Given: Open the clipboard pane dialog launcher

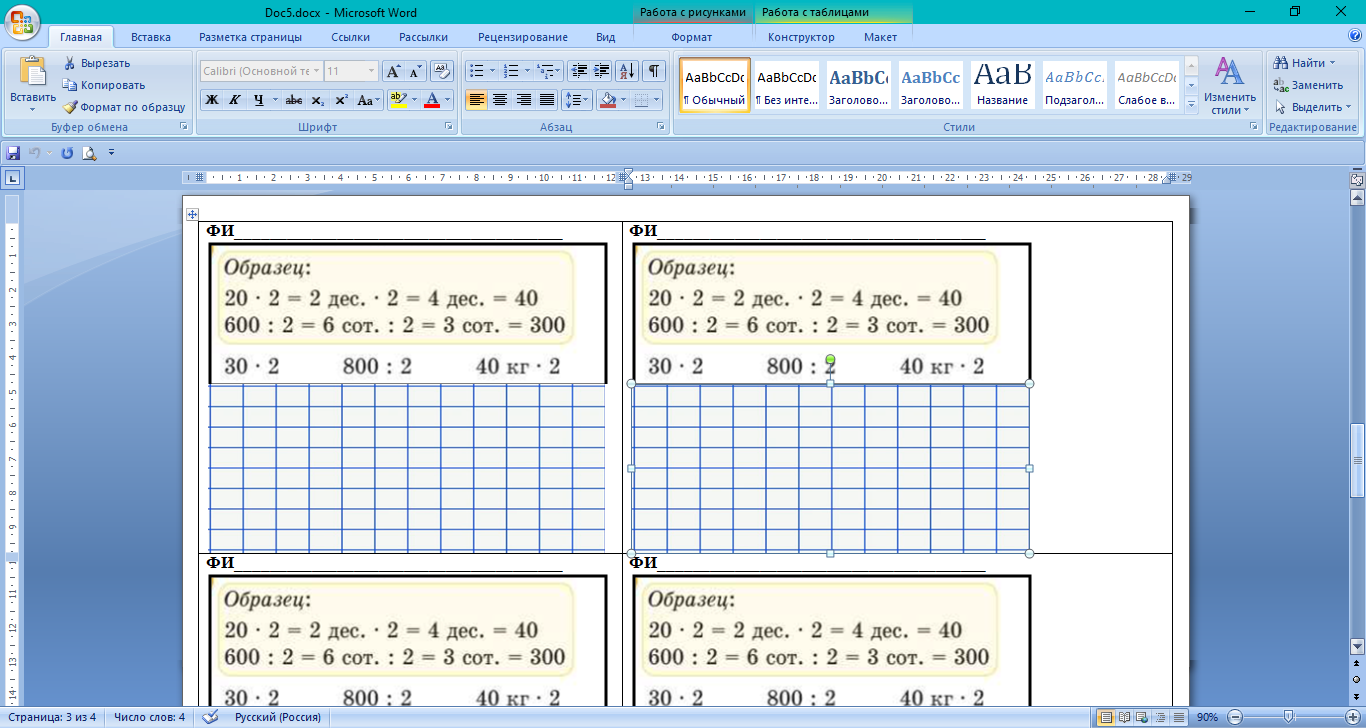Looking at the screenshot, I should click(x=183, y=127).
